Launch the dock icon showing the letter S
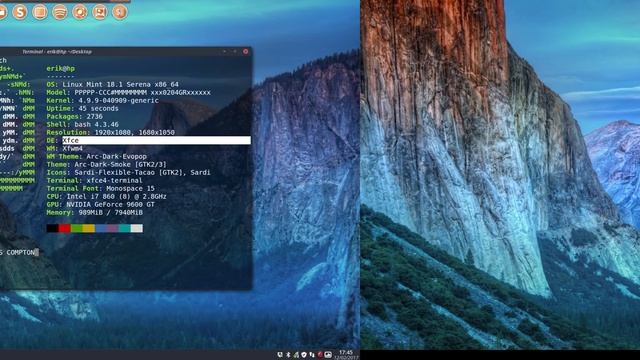Viewport: 640px width, 360px height. (x=20, y=12)
